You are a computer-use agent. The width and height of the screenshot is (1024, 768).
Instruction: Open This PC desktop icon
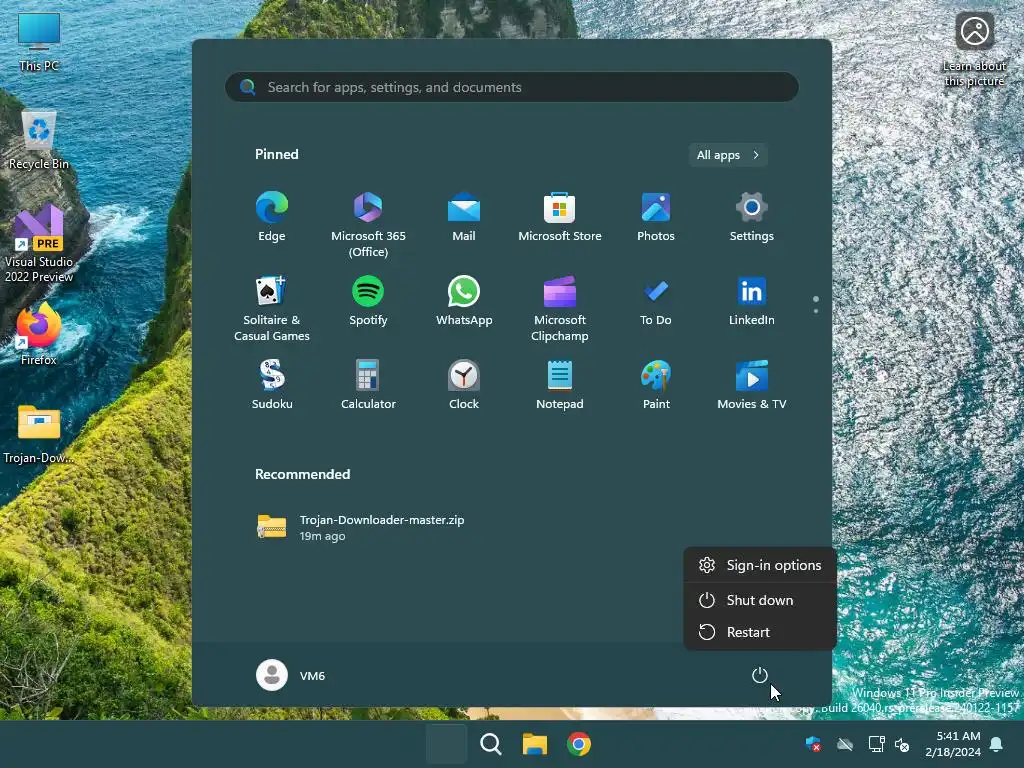pyautogui.click(x=39, y=42)
